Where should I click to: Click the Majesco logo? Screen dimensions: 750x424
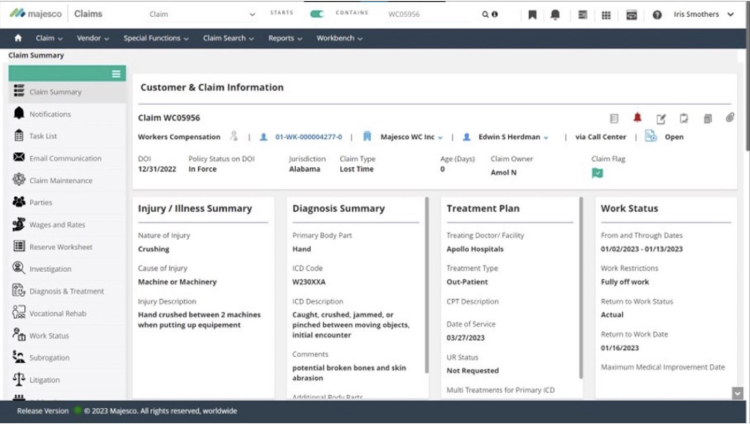[36, 14]
